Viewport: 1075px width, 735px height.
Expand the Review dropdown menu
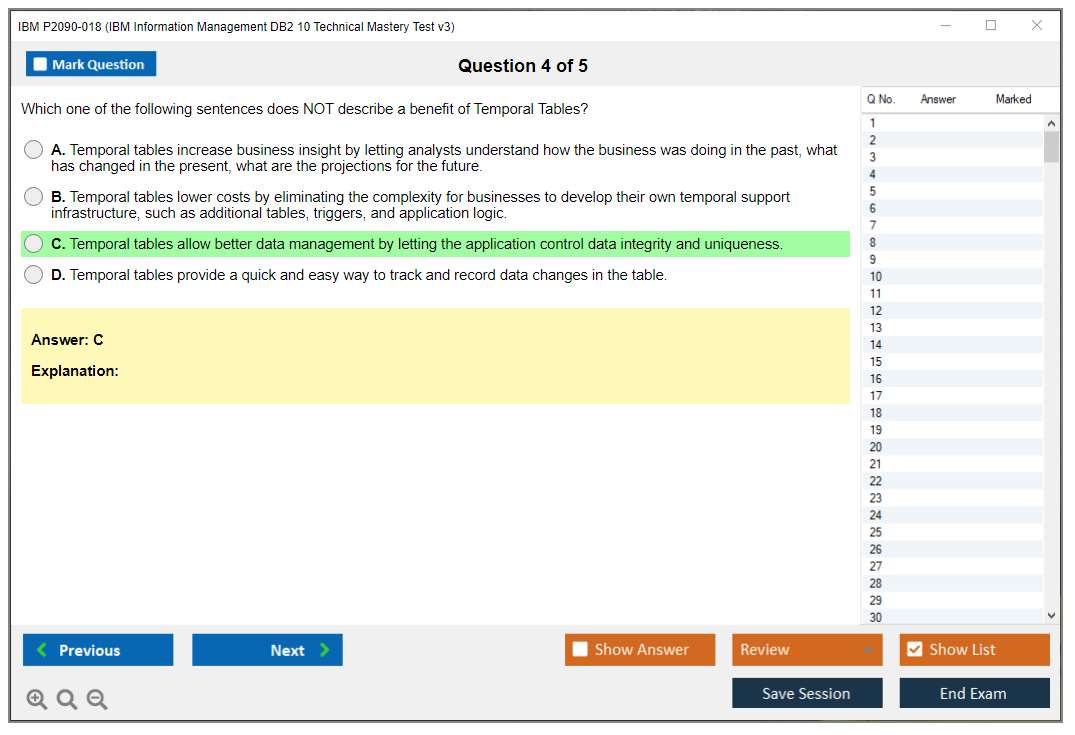868,650
